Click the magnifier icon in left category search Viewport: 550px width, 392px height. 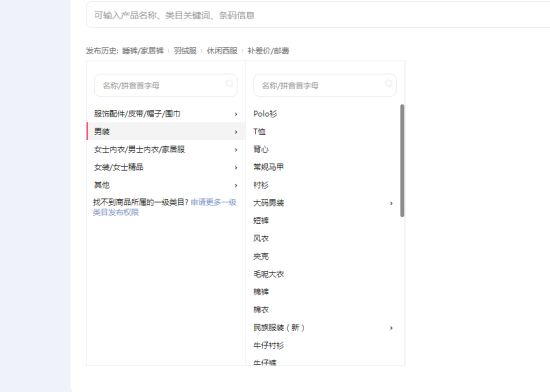pos(229,83)
